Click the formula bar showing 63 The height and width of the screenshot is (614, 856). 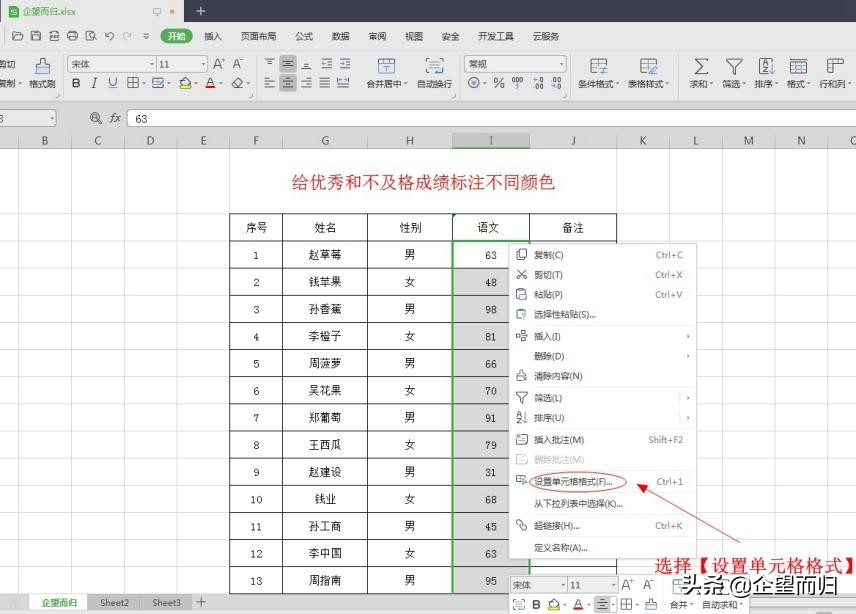(491, 118)
